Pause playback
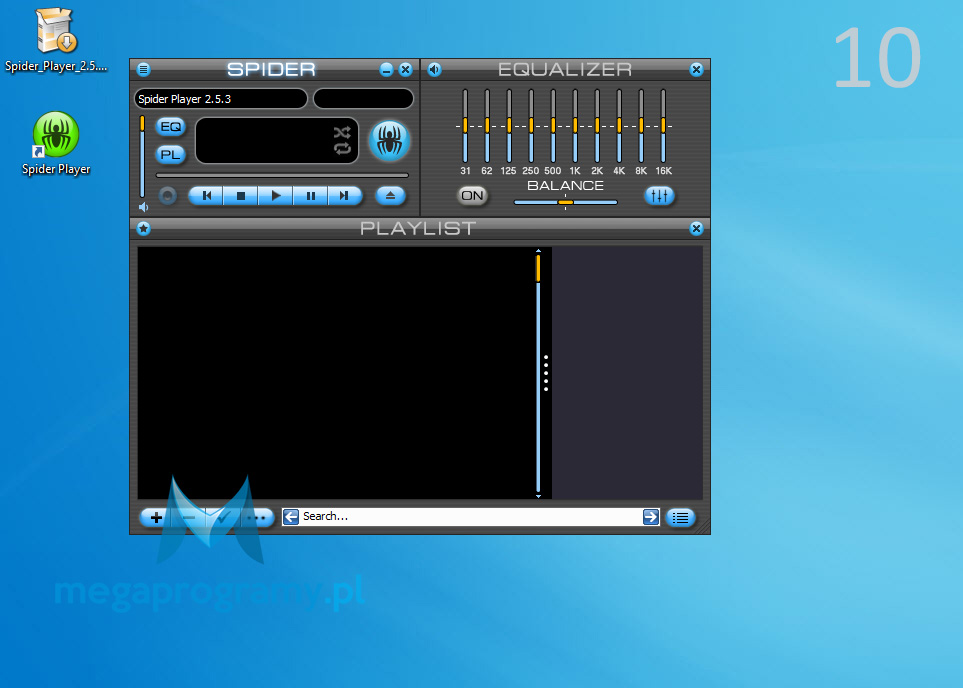Viewport: 963px width, 688px height. [x=310, y=196]
